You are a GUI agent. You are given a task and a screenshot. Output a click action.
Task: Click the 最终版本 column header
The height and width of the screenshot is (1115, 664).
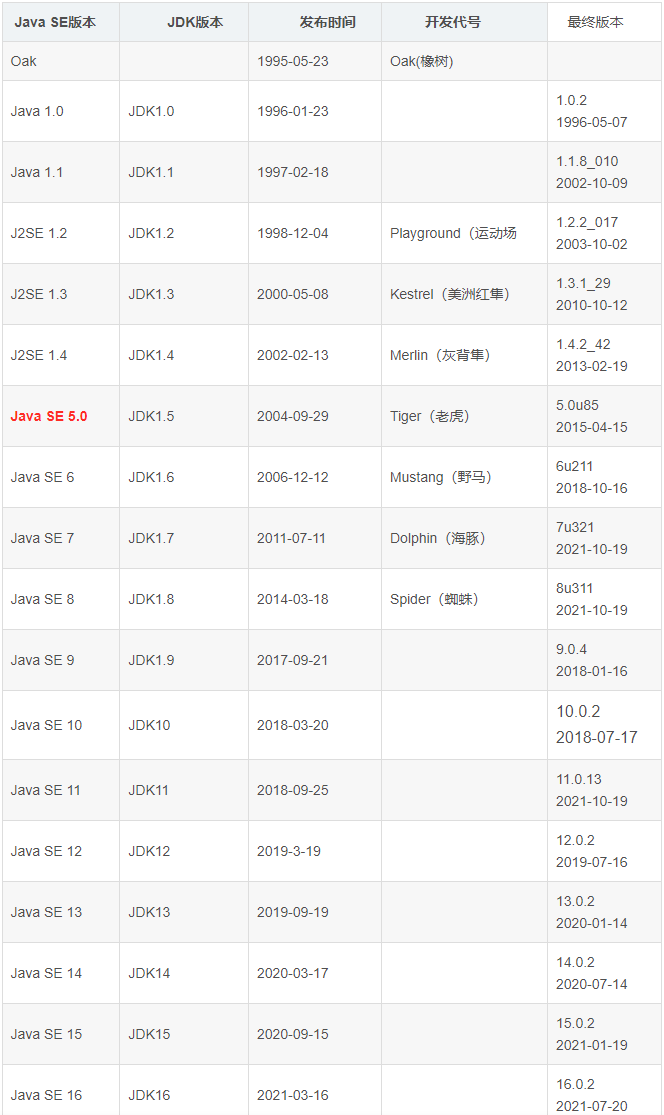[595, 22]
